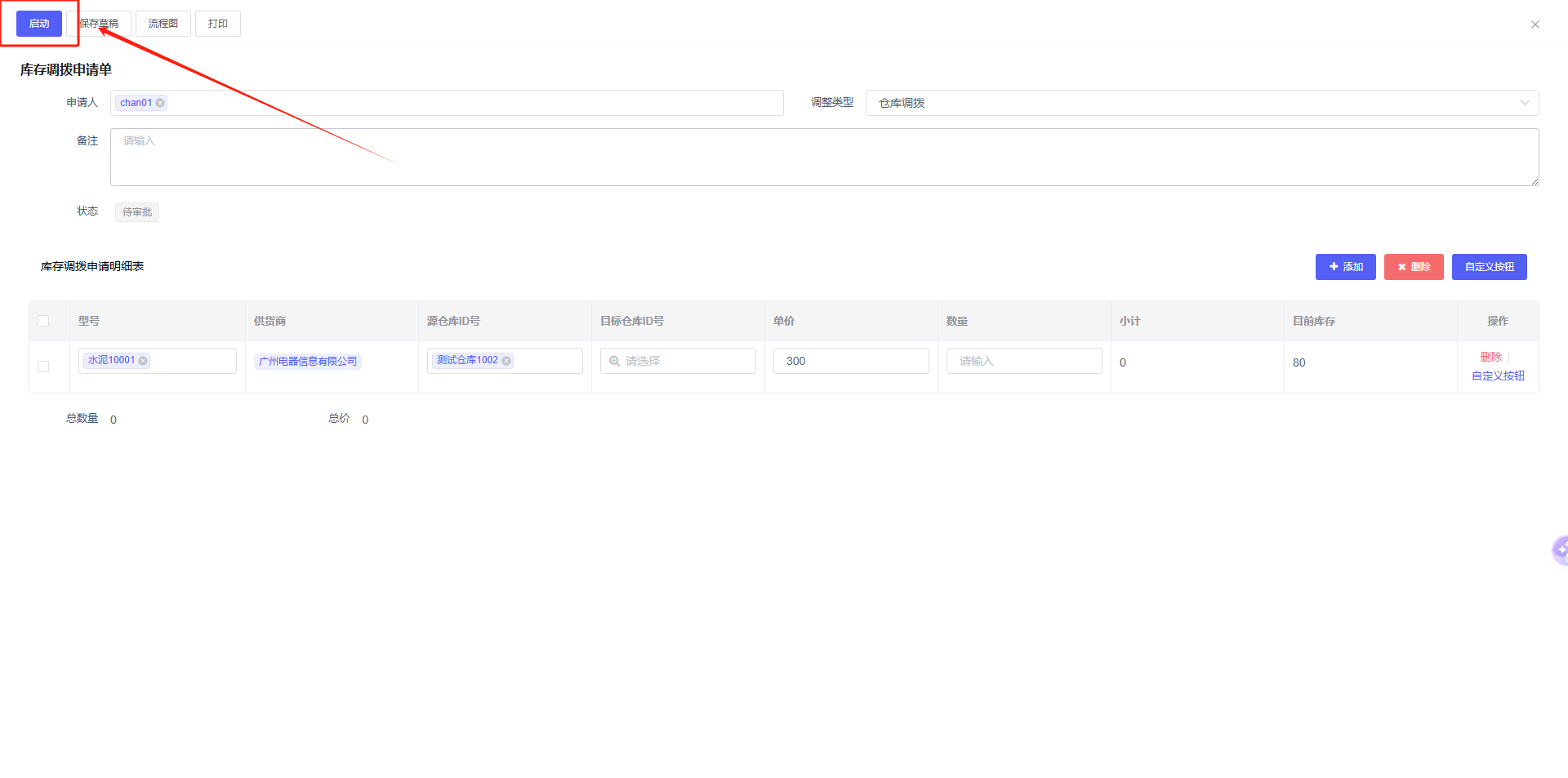Click the 流程图 toolbar button
The image size is (1568, 778).
(x=163, y=24)
